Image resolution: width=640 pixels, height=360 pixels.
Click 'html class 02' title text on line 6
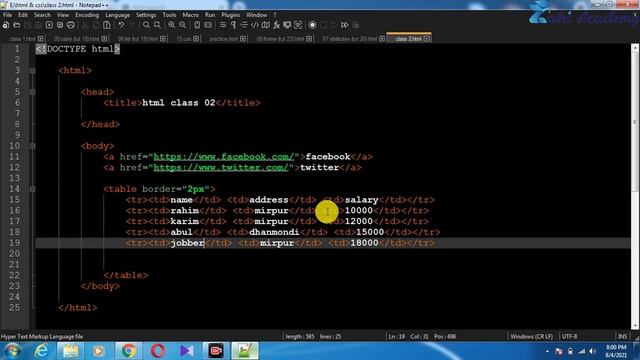(179, 103)
